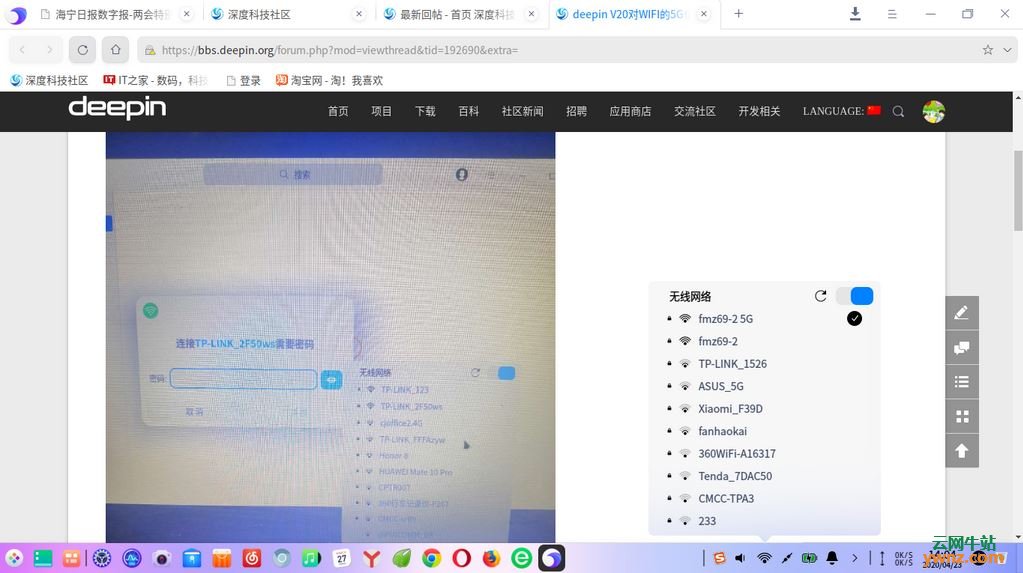Reload the page with the refresh button
The height and width of the screenshot is (573, 1023).
pyautogui.click(x=82, y=50)
